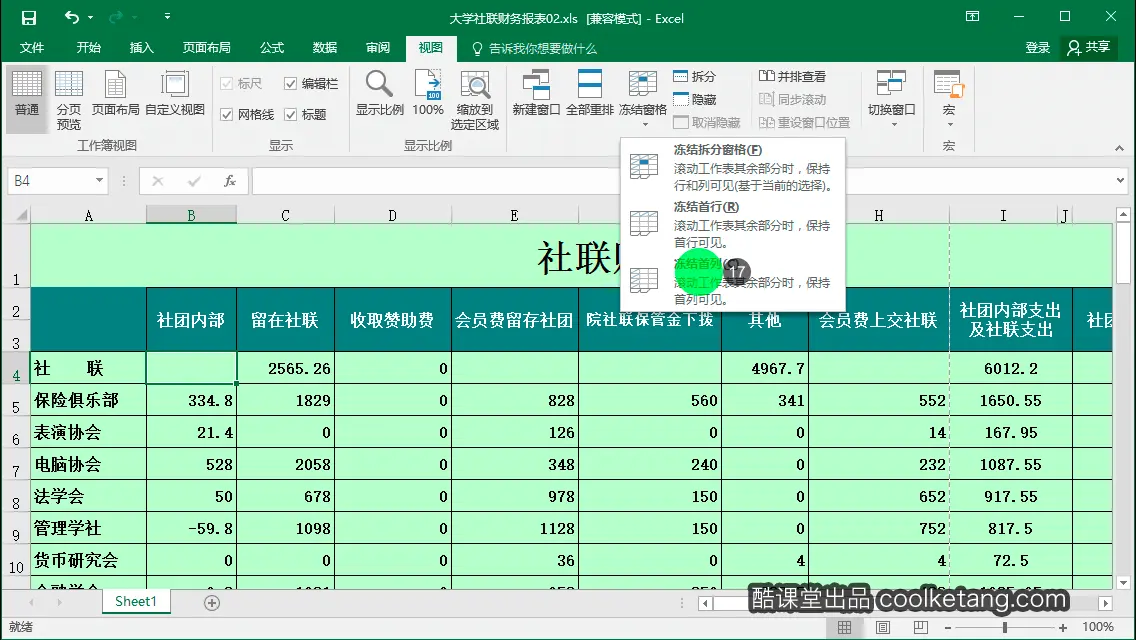1136x640 pixels.
Task: Switch to Page Break Preview in status bar
Action: (x=920, y=627)
